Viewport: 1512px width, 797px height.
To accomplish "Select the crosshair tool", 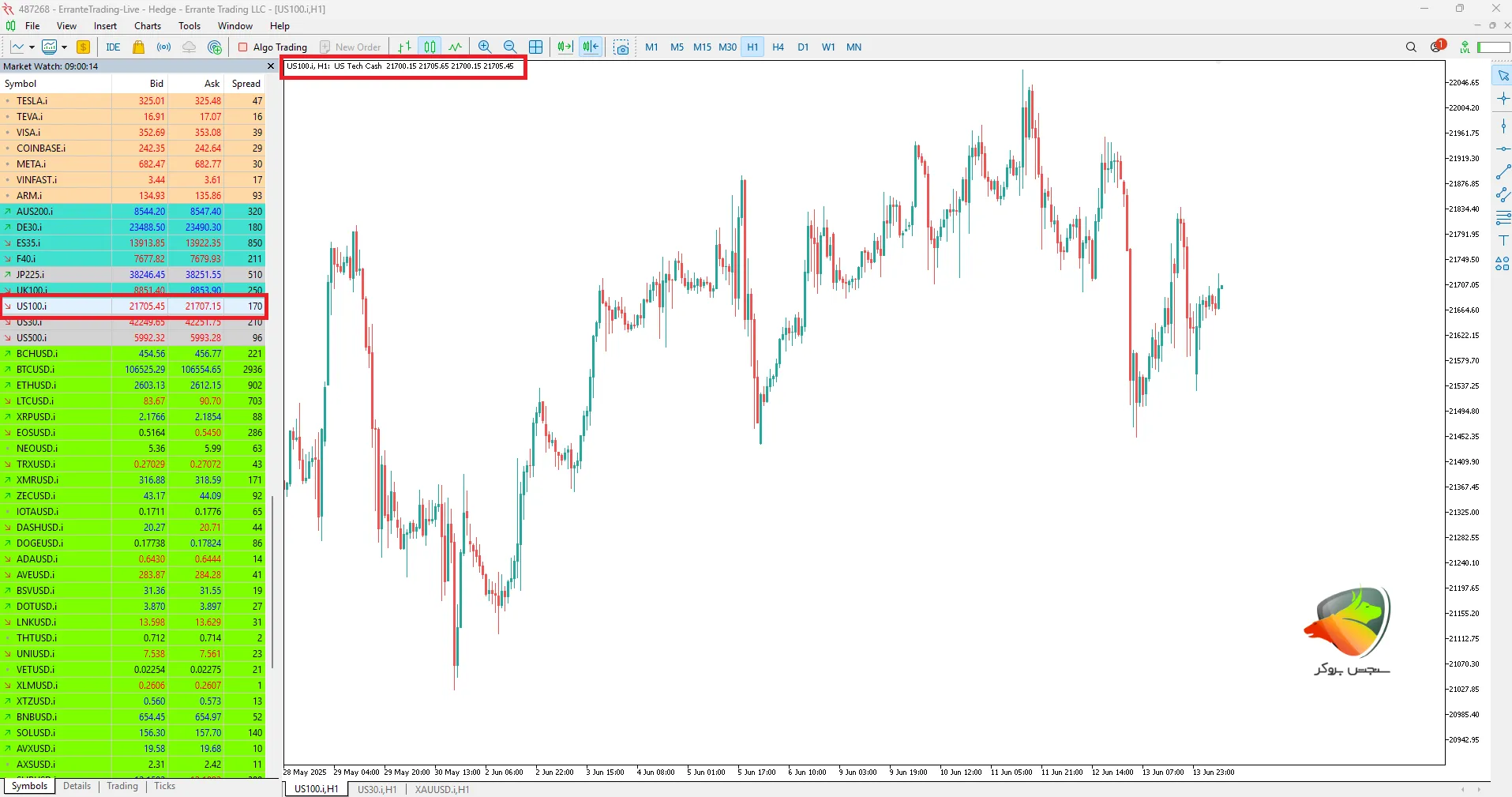I will 1503,99.
